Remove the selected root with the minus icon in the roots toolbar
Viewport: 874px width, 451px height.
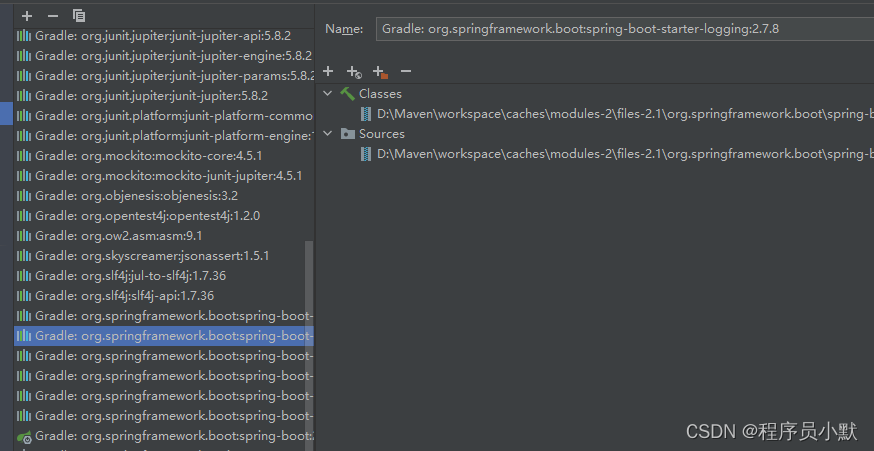pyautogui.click(x=406, y=71)
